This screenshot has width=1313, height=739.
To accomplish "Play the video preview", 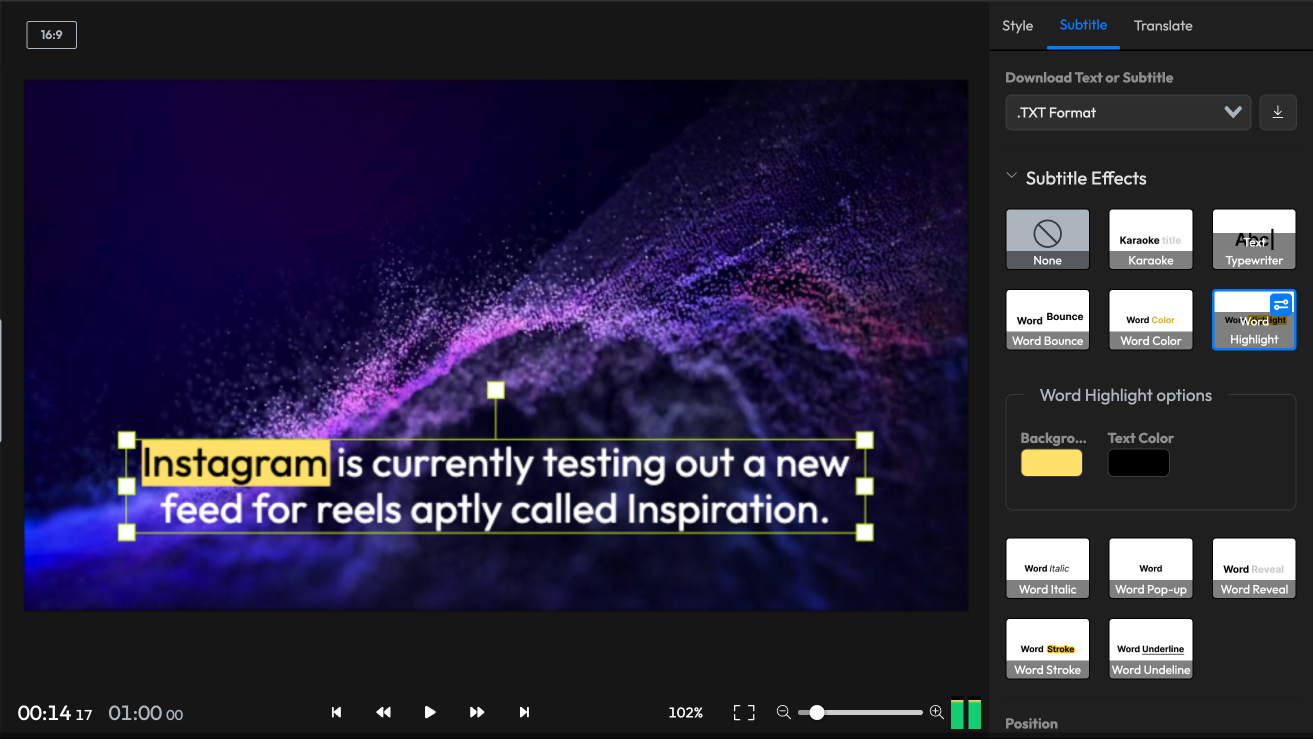I will 430,712.
